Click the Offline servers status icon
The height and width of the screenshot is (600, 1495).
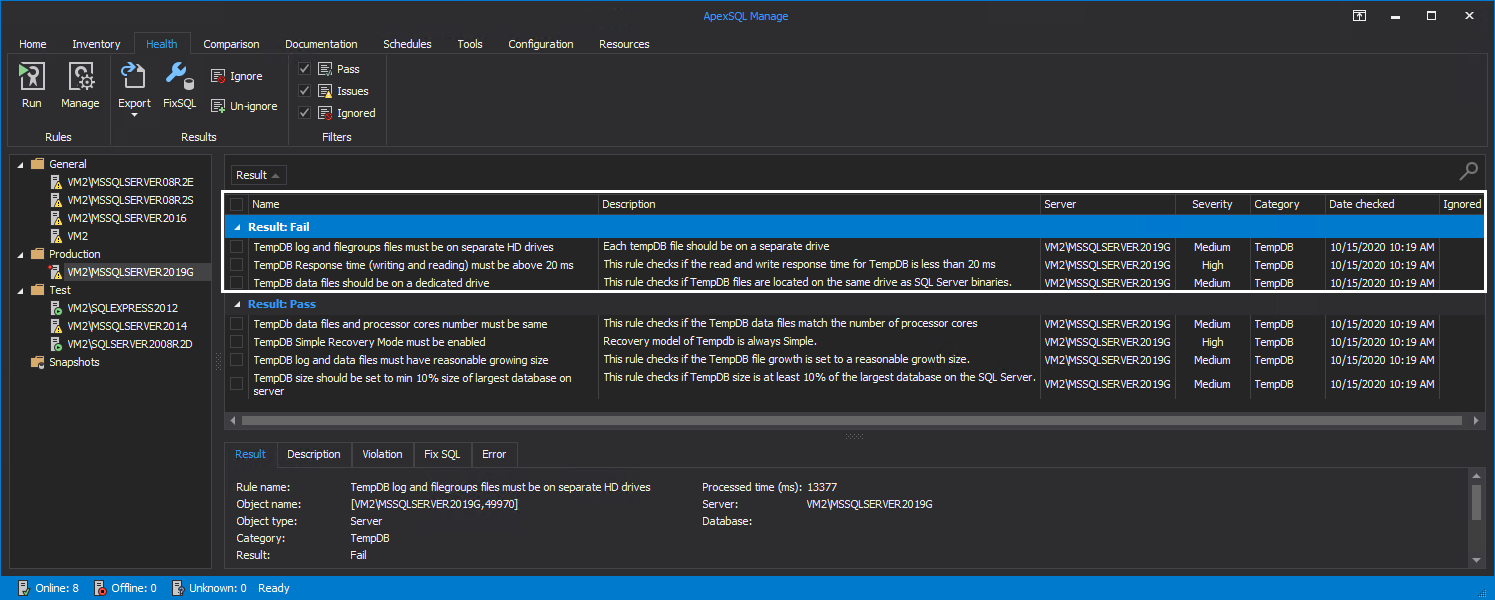(100, 588)
